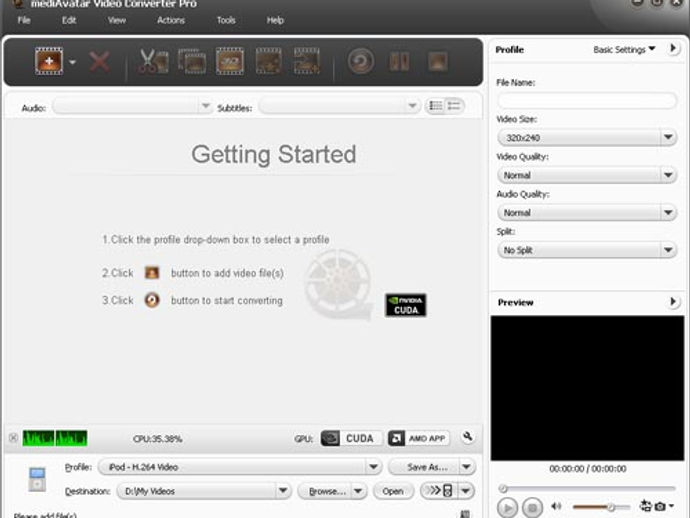Pause conversion with the Pause icon

(x=399, y=61)
